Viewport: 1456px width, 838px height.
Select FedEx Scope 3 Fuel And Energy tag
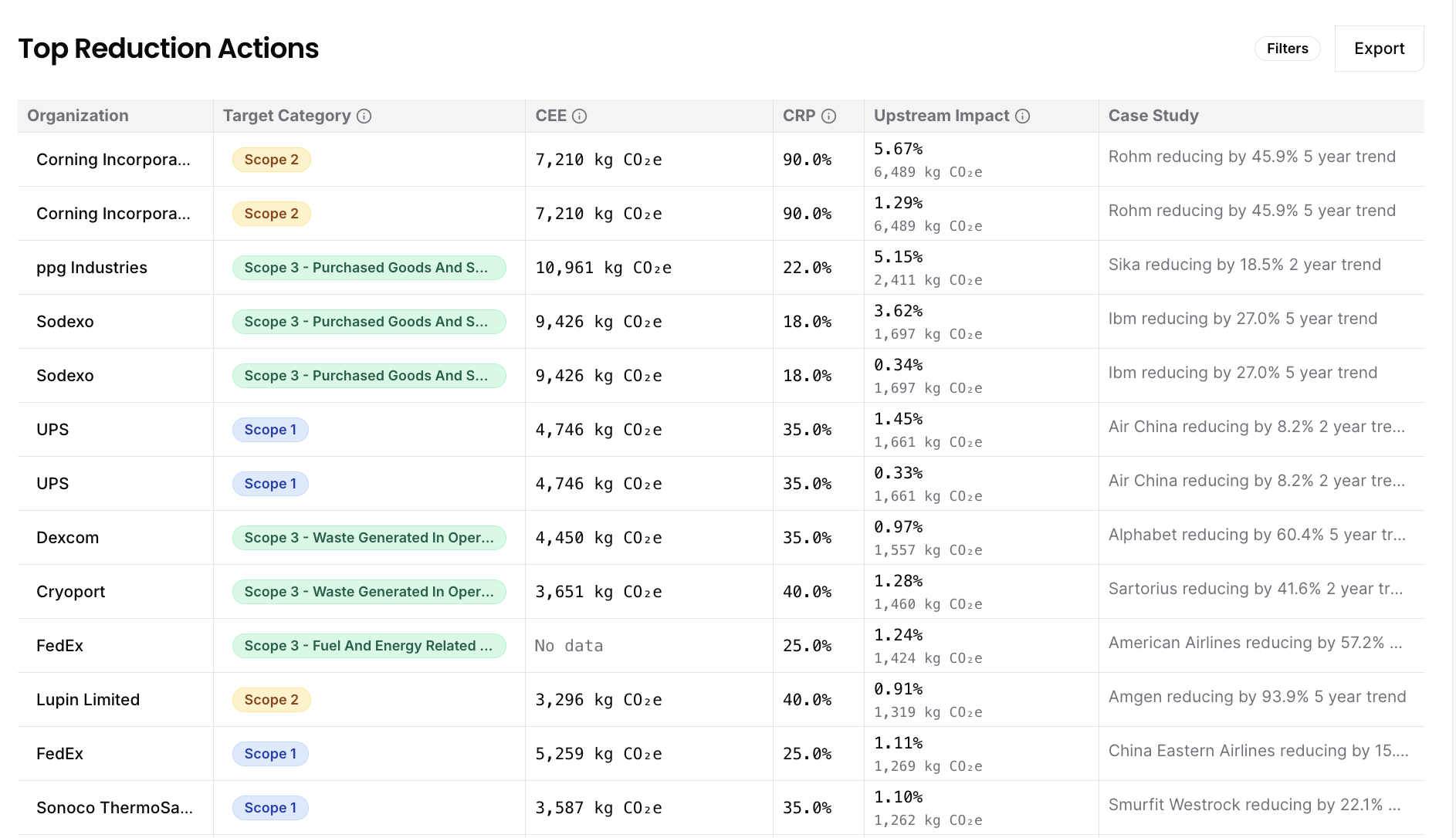click(x=368, y=646)
